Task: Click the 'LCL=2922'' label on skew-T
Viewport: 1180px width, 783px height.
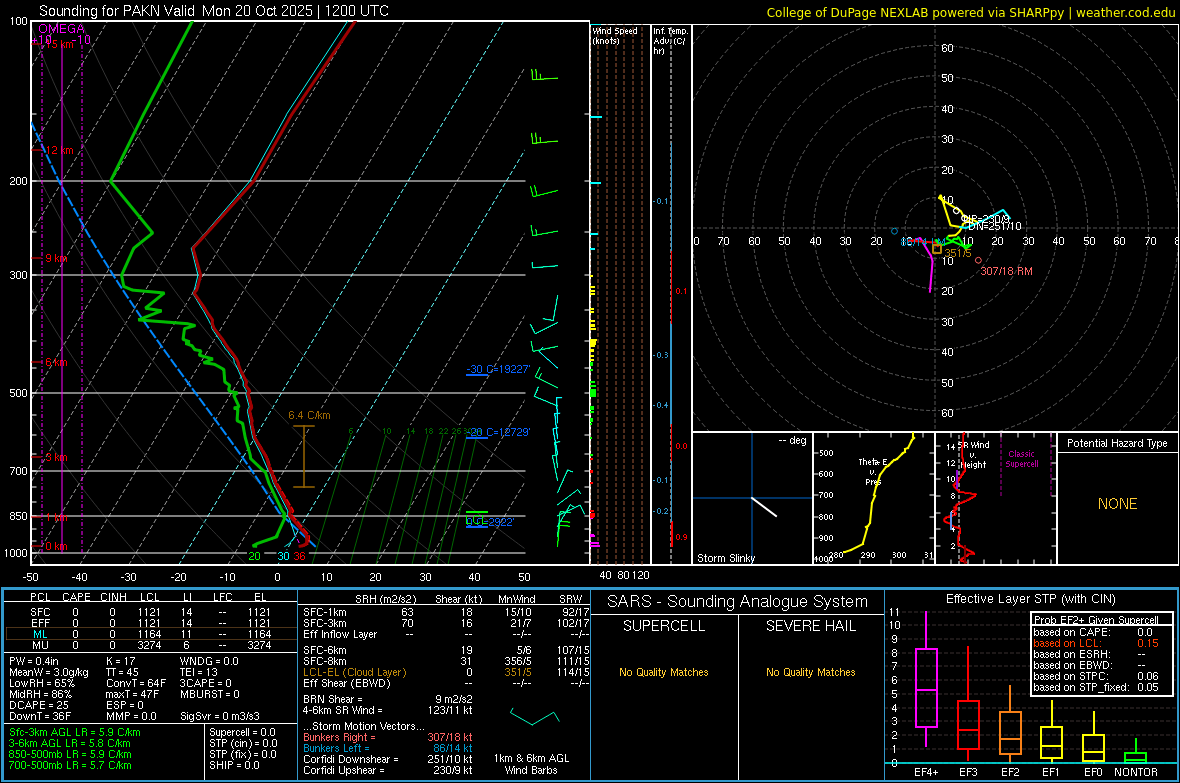Action: (489, 522)
